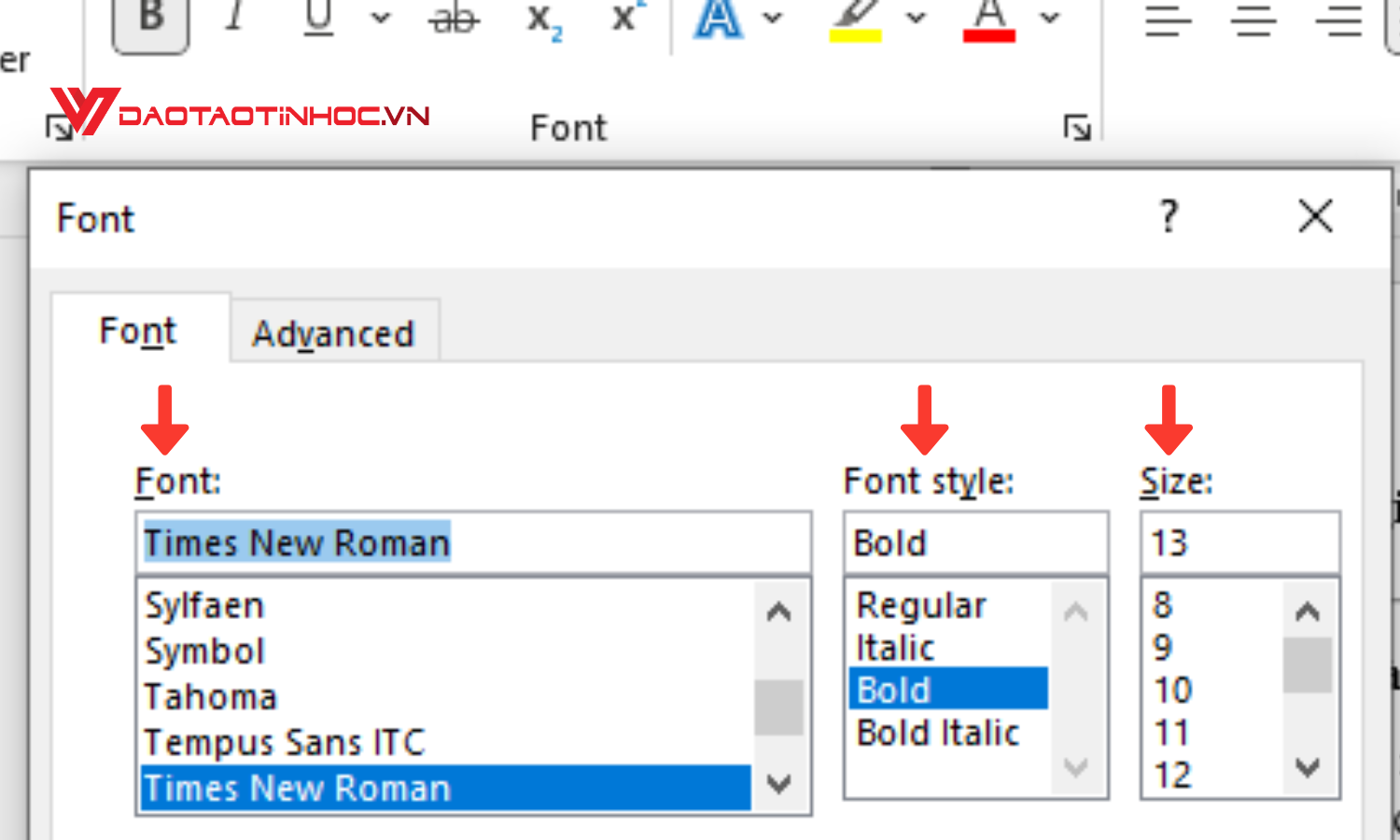Apply Text Effects letter A icon
Screen dimensions: 1400x840
click(718, 19)
